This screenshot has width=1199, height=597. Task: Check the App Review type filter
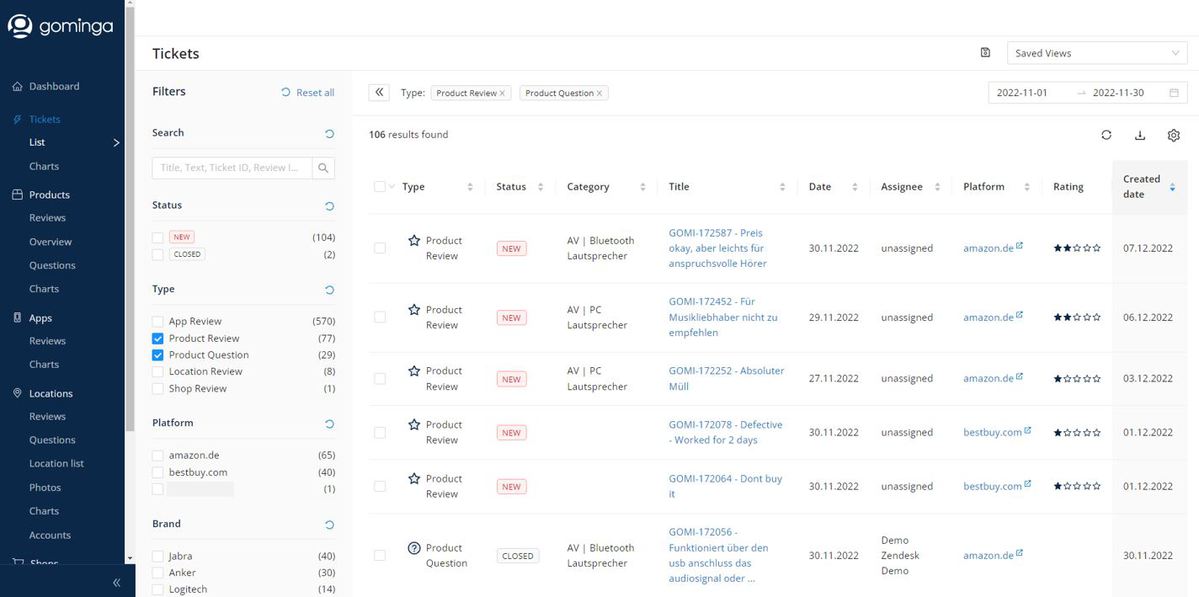[158, 321]
